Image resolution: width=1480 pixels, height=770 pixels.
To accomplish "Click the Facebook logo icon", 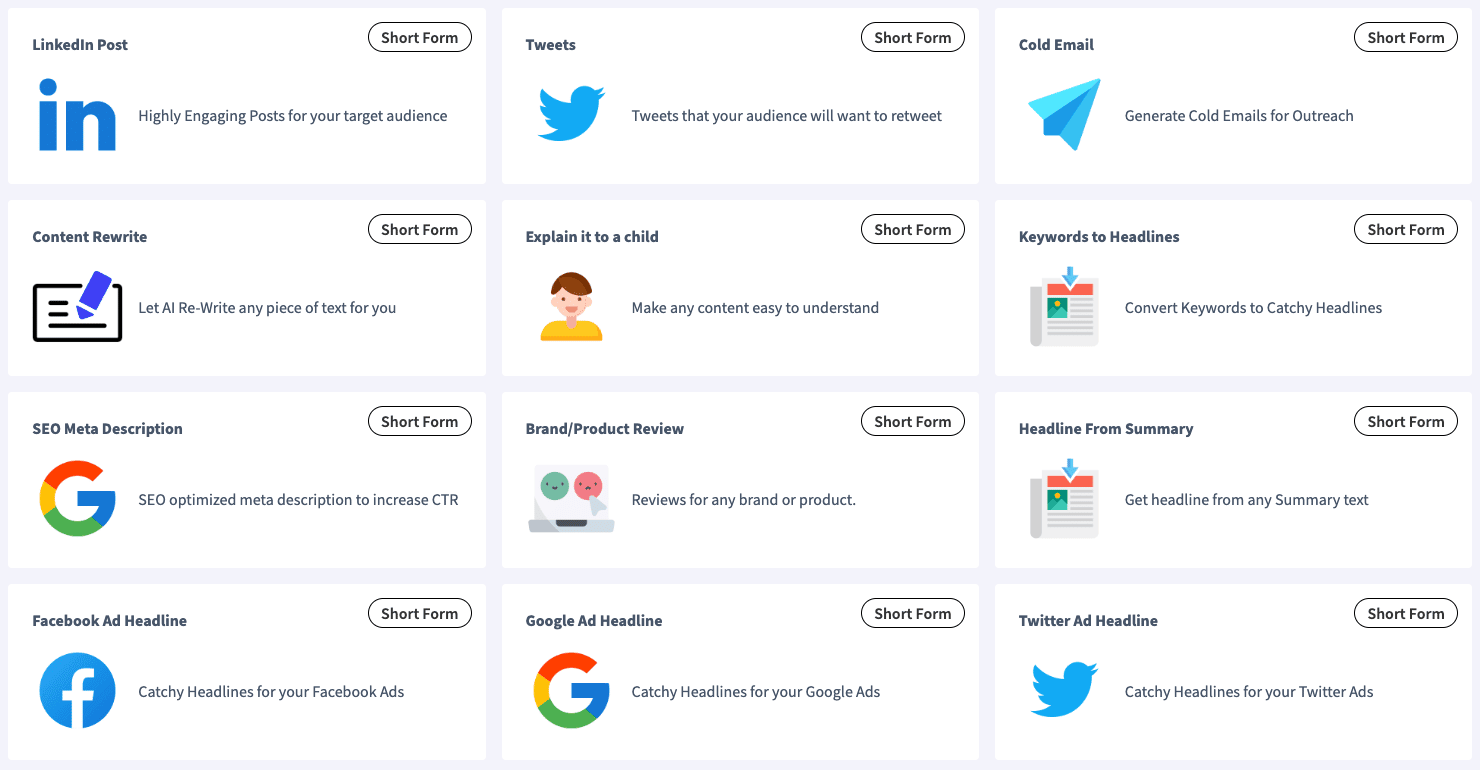I will (77, 691).
